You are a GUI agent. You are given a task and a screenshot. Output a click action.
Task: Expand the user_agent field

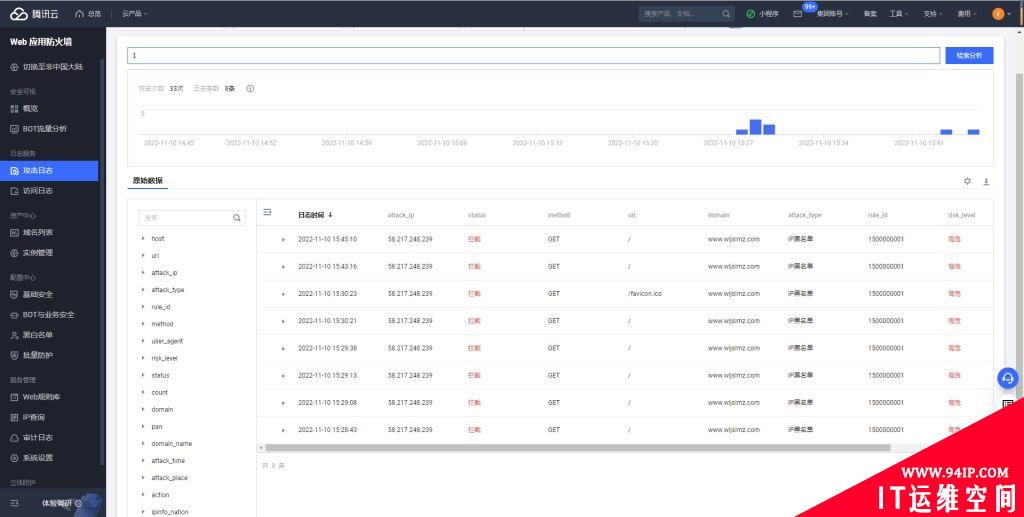(x=143, y=341)
